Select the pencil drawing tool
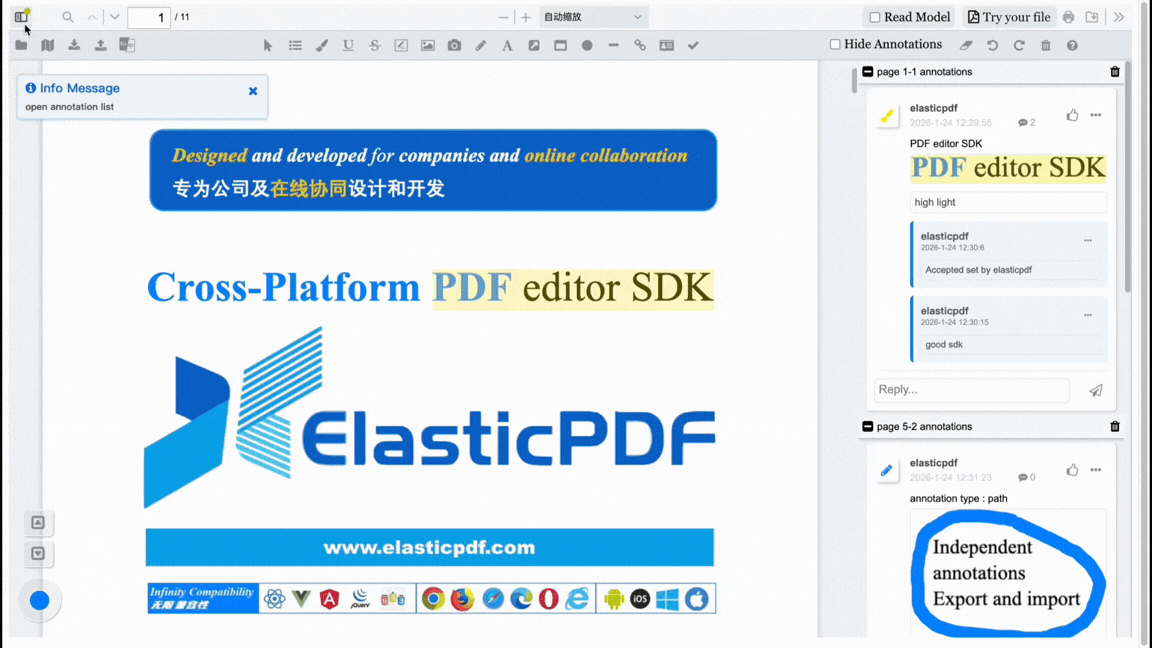This screenshot has width=1152, height=648. pos(479,45)
